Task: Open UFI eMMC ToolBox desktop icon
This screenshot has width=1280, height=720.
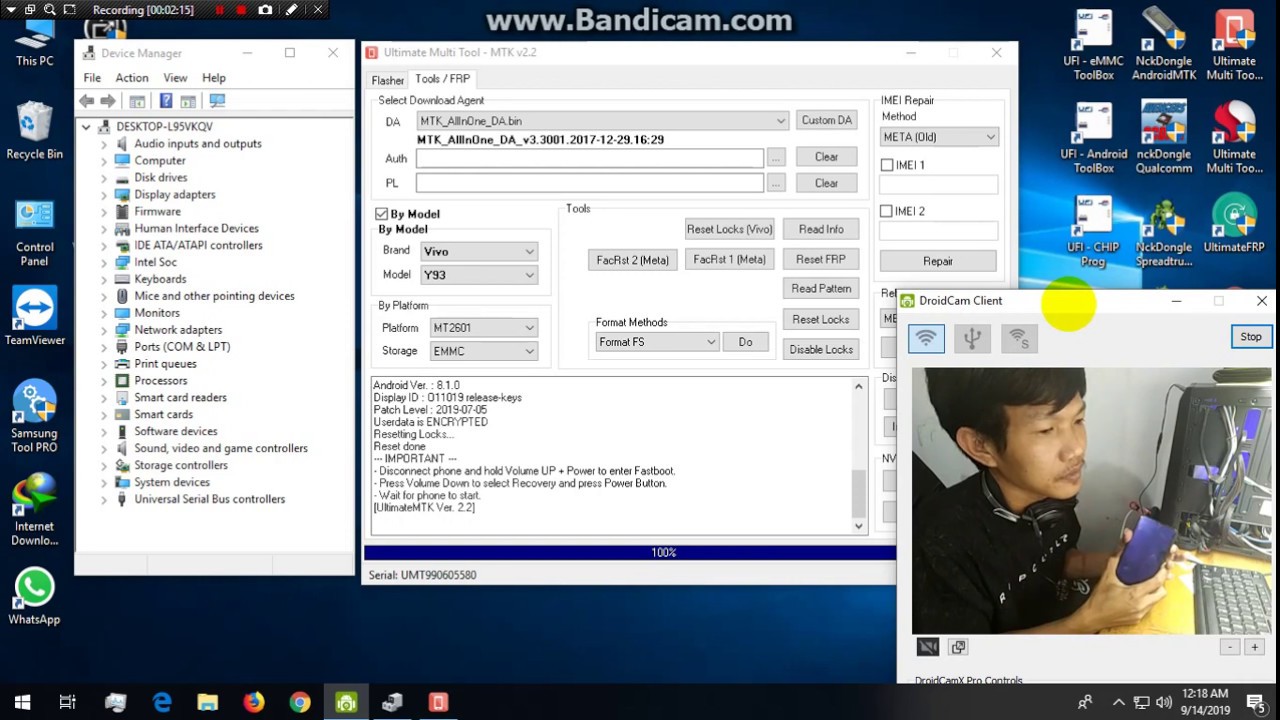Action: 1093,45
